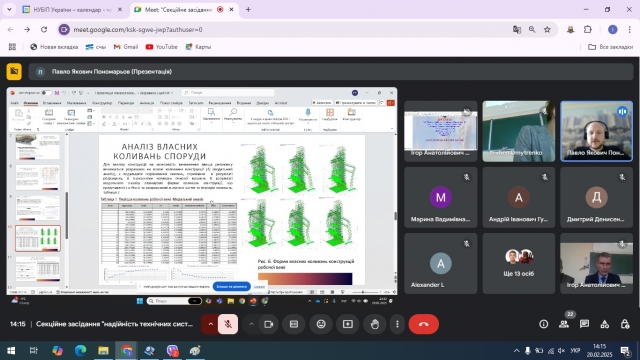Open the Gmail bookmark
Viewport: 640px width, 360px height.
(126, 47)
